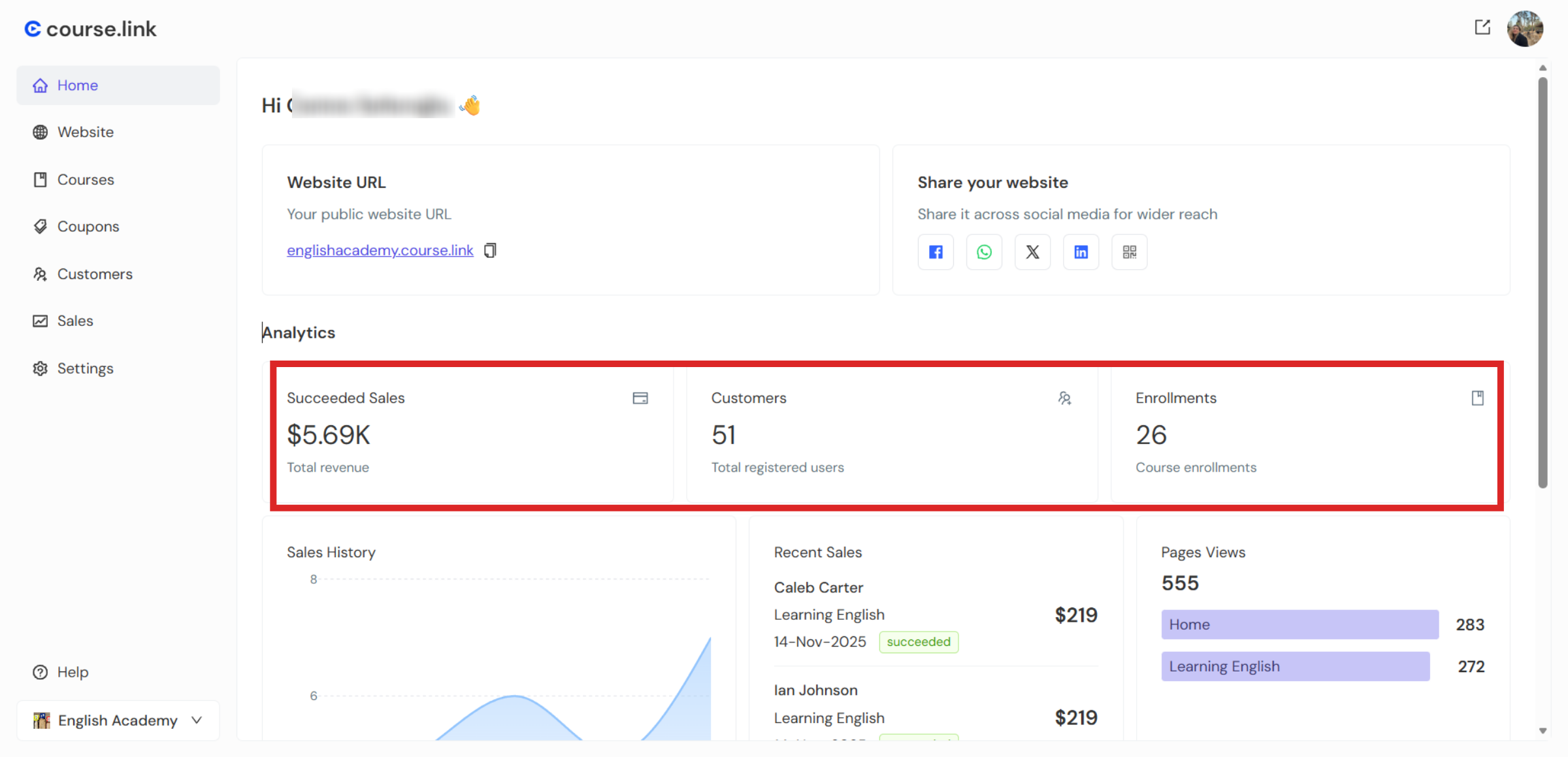
Task: Select Caleb Carter's recent sale
Action: click(936, 615)
